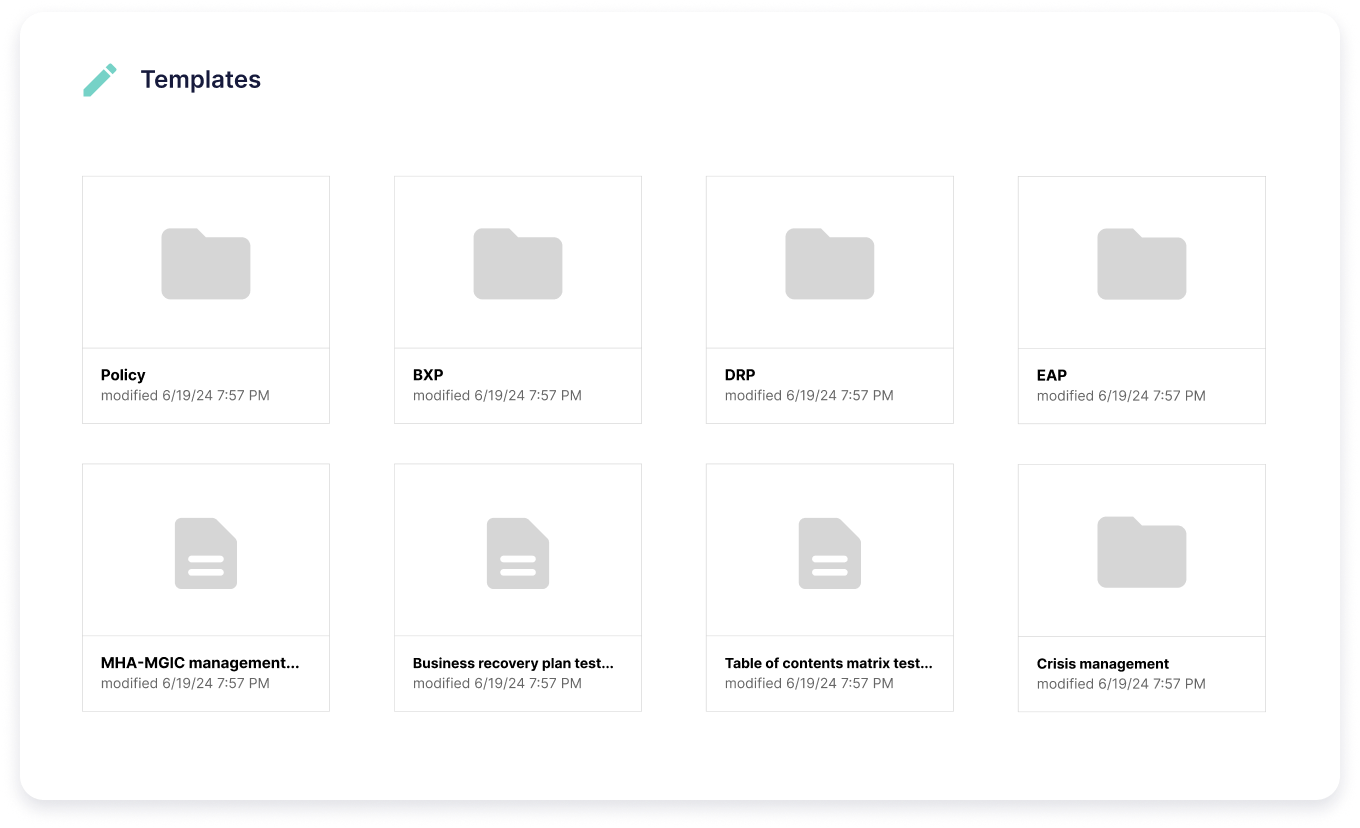Viewport: 1360px width, 828px height.
Task: Click the Templates page heading
Action: [200, 80]
